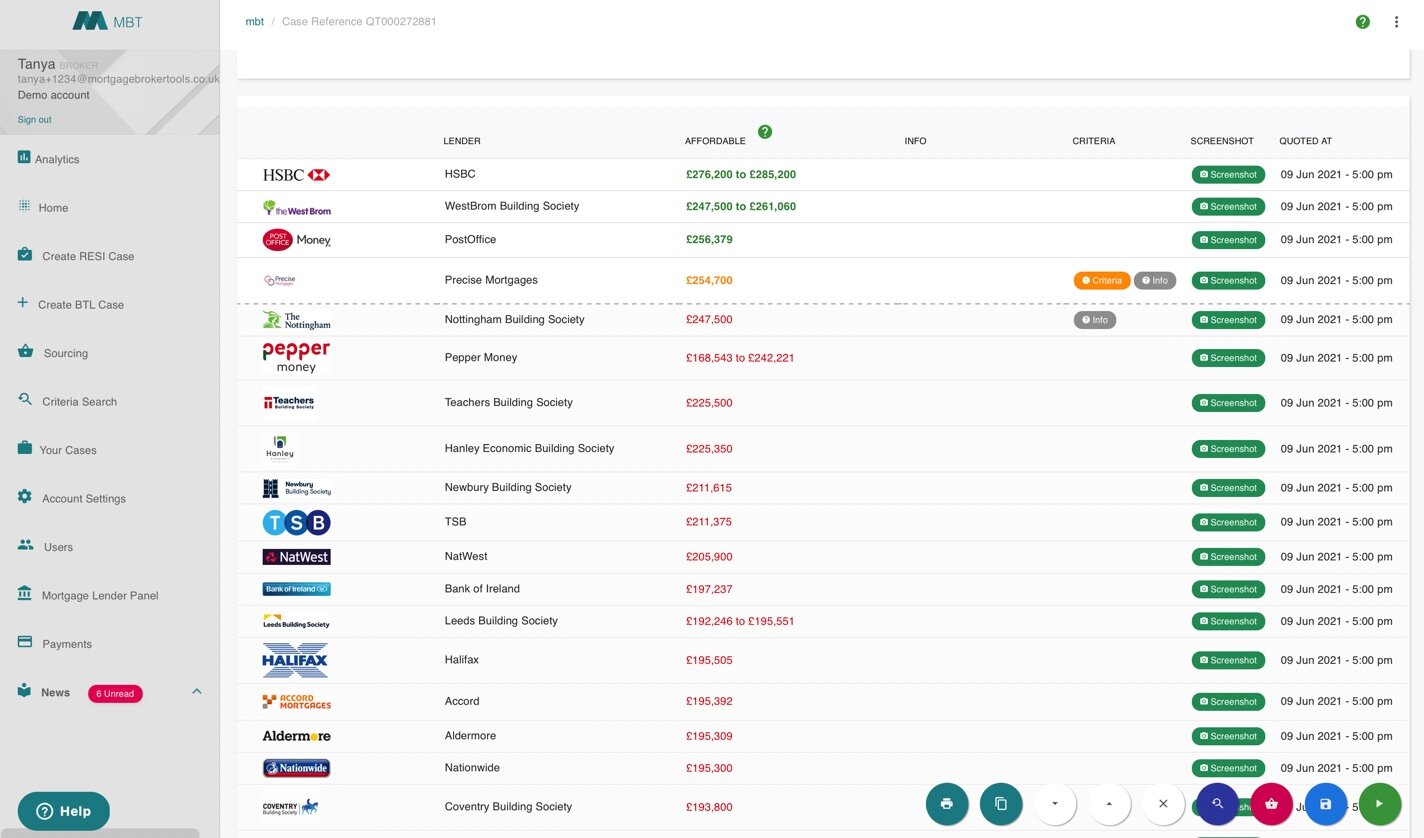Click the £254,700 Precise Mortgages amount
1424x838 pixels.
[x=709, y=280]
